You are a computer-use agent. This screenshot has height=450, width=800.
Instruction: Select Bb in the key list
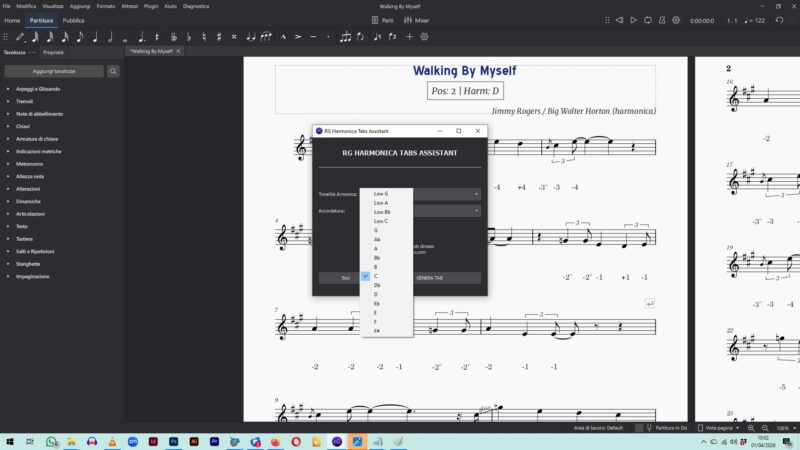coord(386,258)
